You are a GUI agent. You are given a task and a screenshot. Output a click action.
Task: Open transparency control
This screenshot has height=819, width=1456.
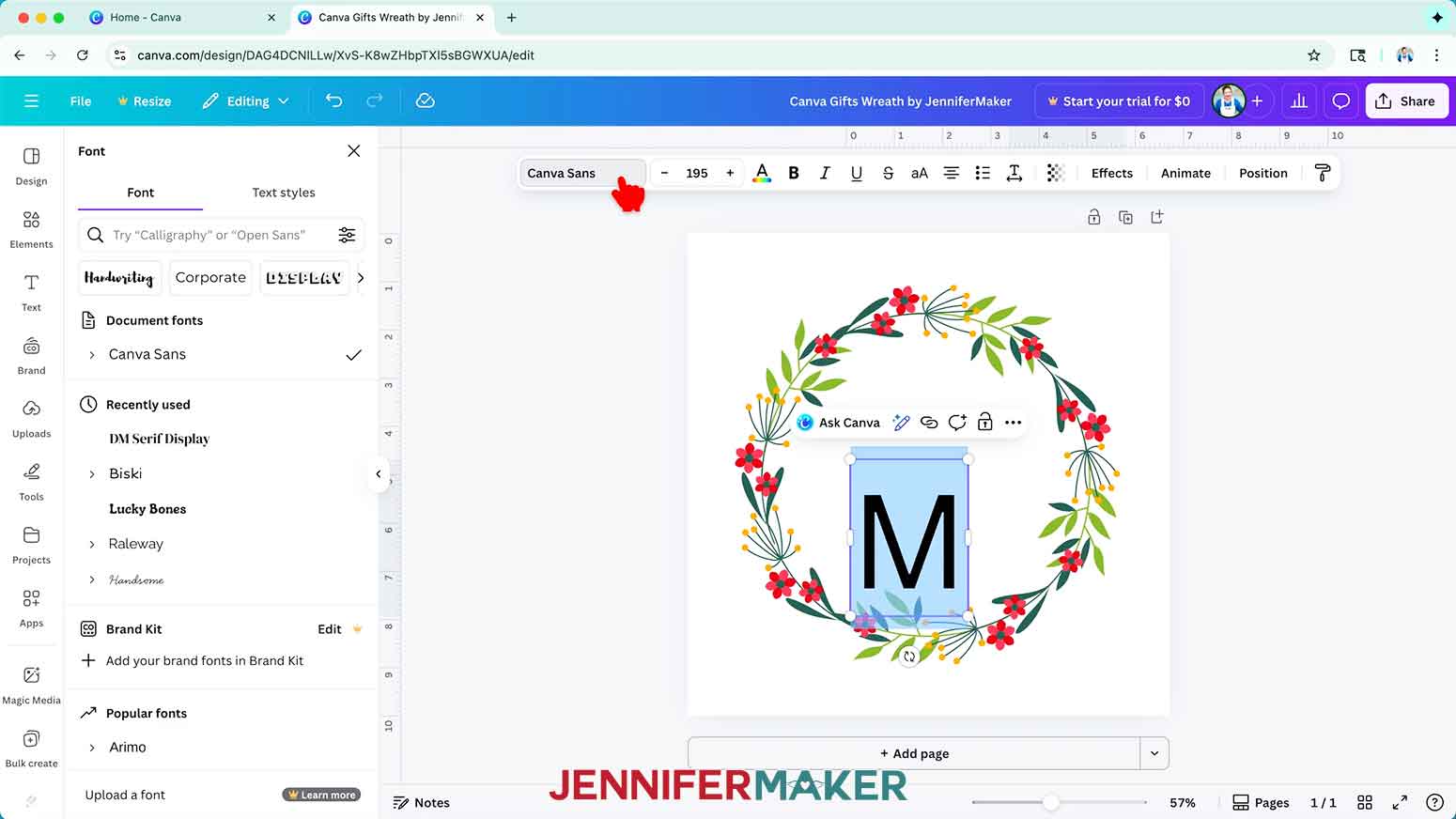(1055, 173)
